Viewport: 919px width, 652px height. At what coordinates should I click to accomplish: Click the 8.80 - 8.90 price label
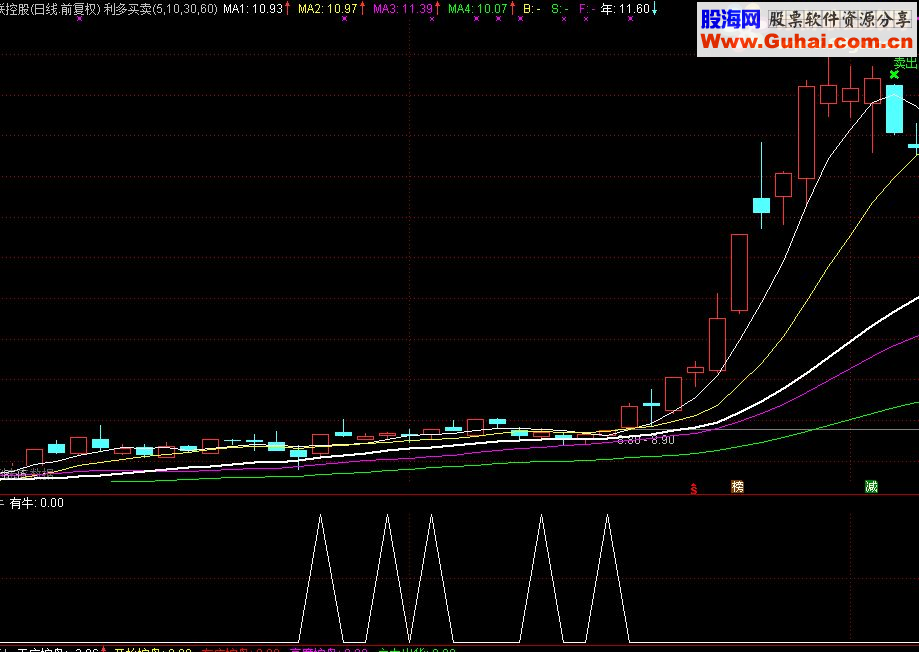646,440
